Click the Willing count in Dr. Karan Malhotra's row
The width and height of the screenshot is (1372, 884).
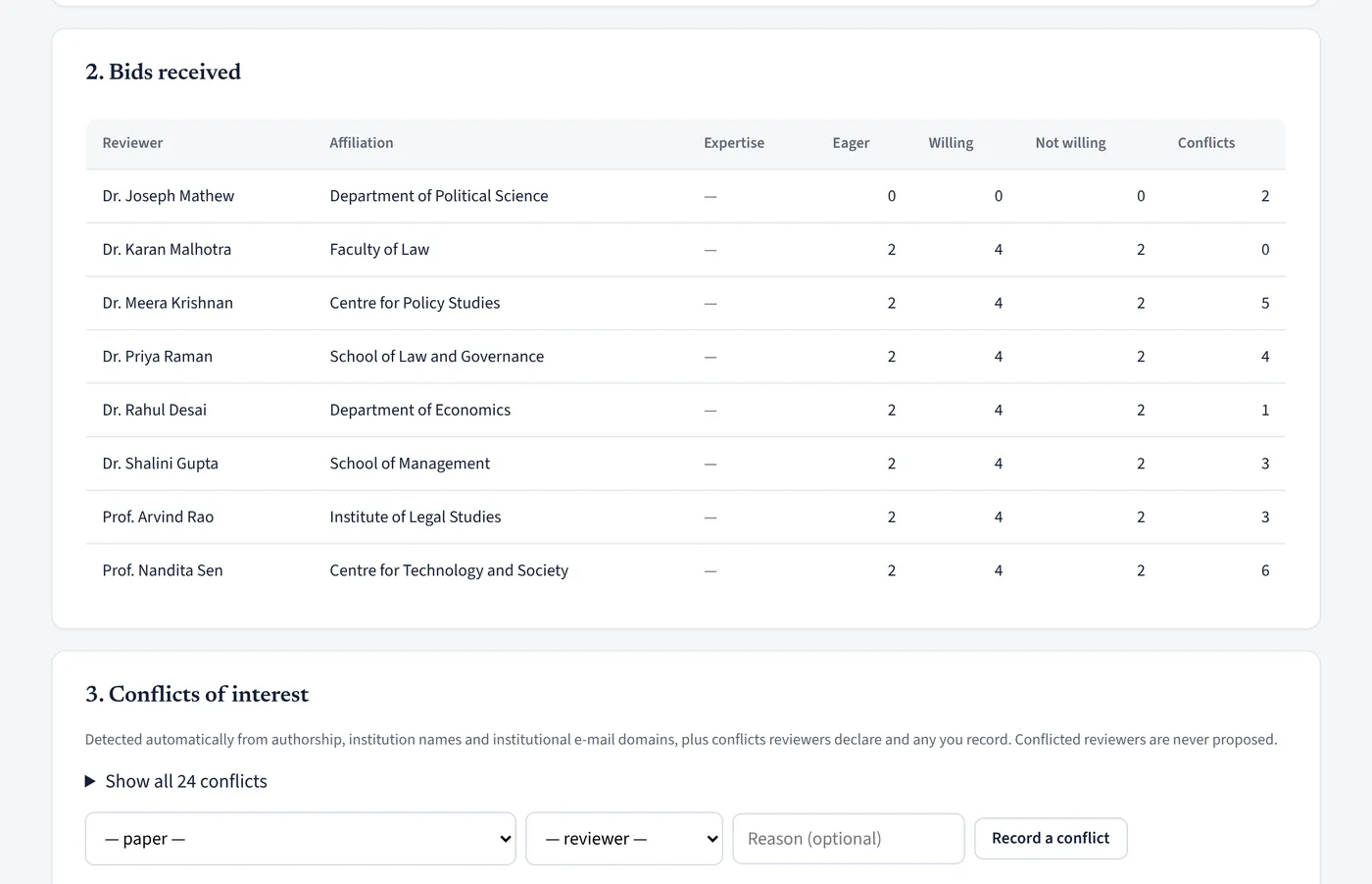[x=999, y=250]
